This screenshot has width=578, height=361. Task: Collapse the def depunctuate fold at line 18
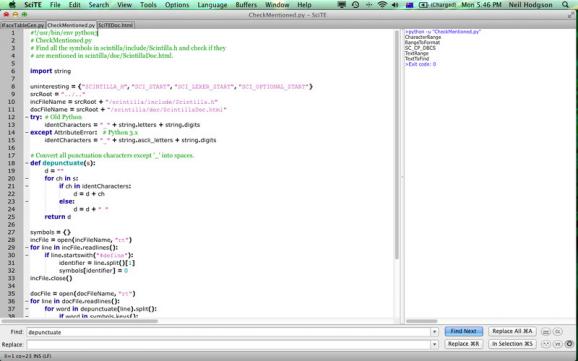[x=27, y=163]
